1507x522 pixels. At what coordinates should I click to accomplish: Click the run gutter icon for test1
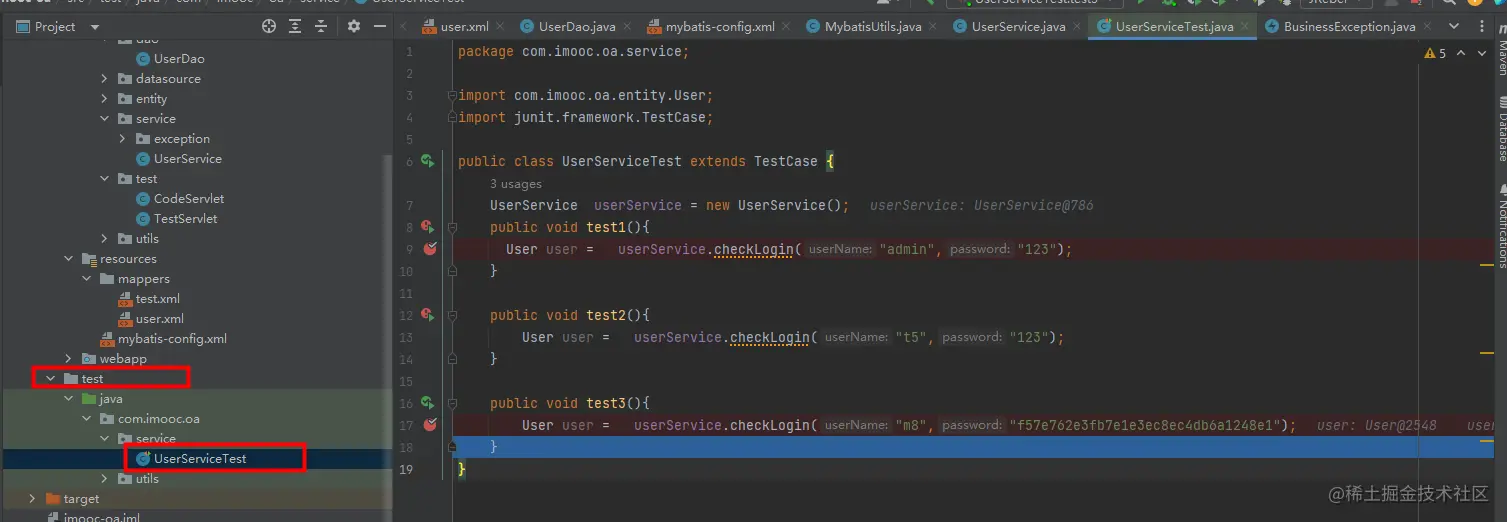tap(427, 227)
